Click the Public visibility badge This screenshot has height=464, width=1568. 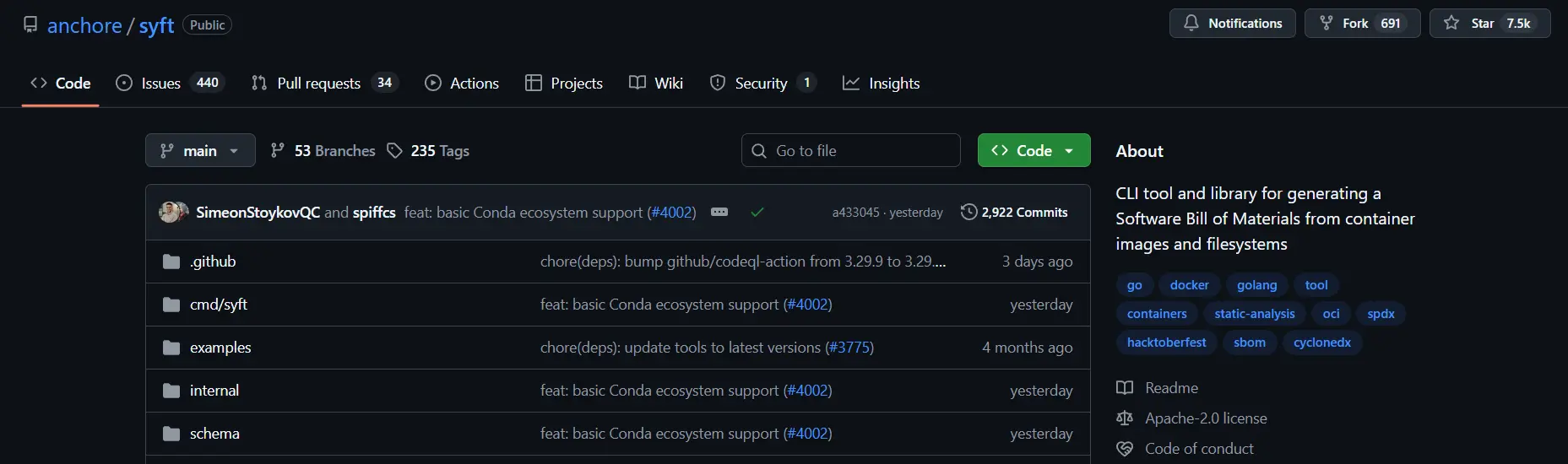pos(208,25)
